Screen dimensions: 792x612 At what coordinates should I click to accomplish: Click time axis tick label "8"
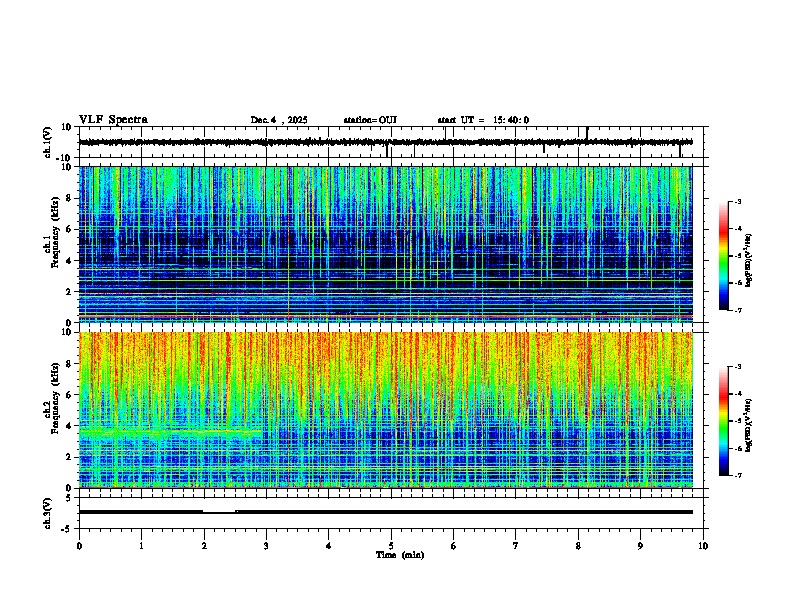pyautogui.click(x=578, y=546)
